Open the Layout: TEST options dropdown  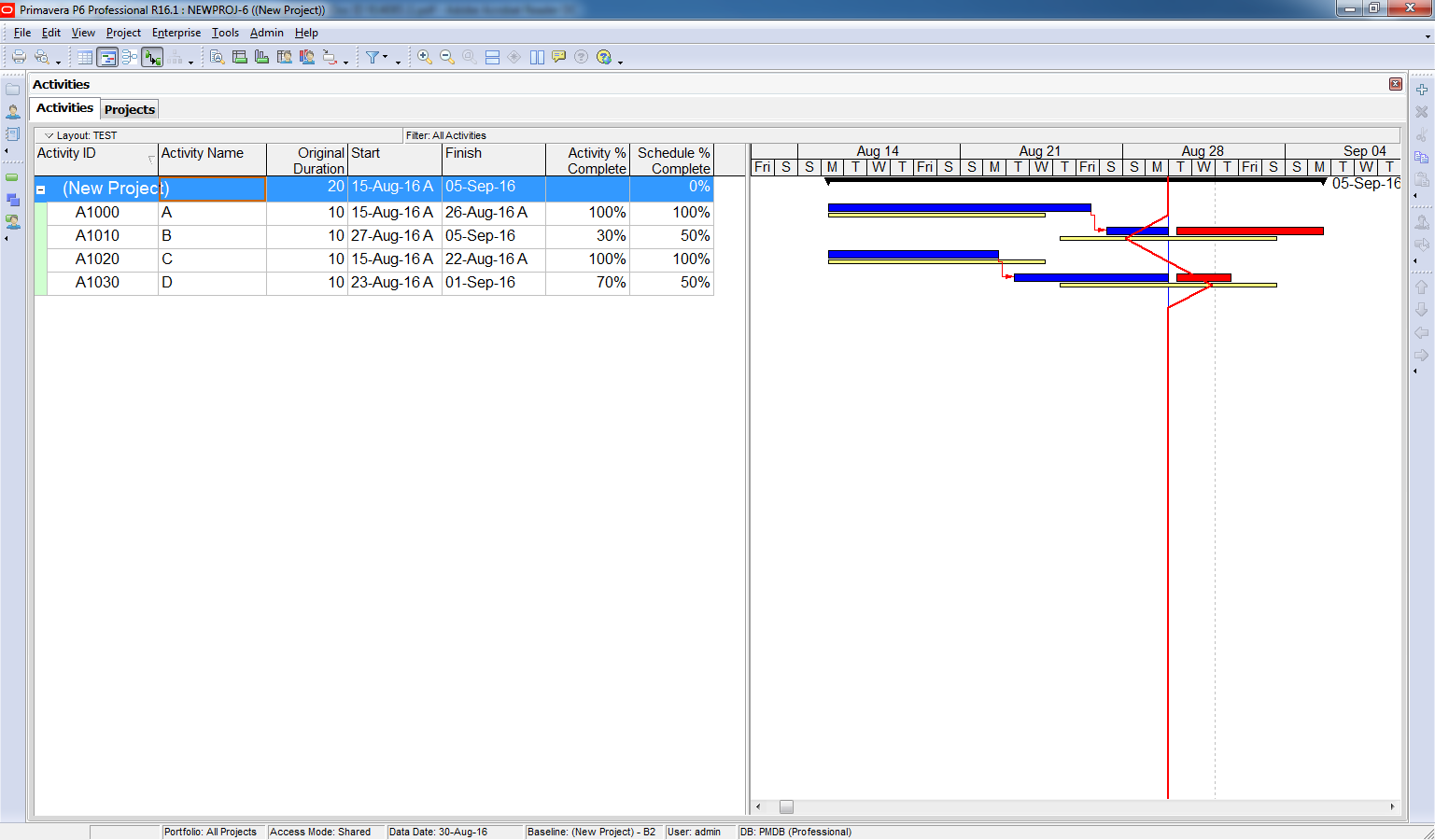(x=49, y=135)
